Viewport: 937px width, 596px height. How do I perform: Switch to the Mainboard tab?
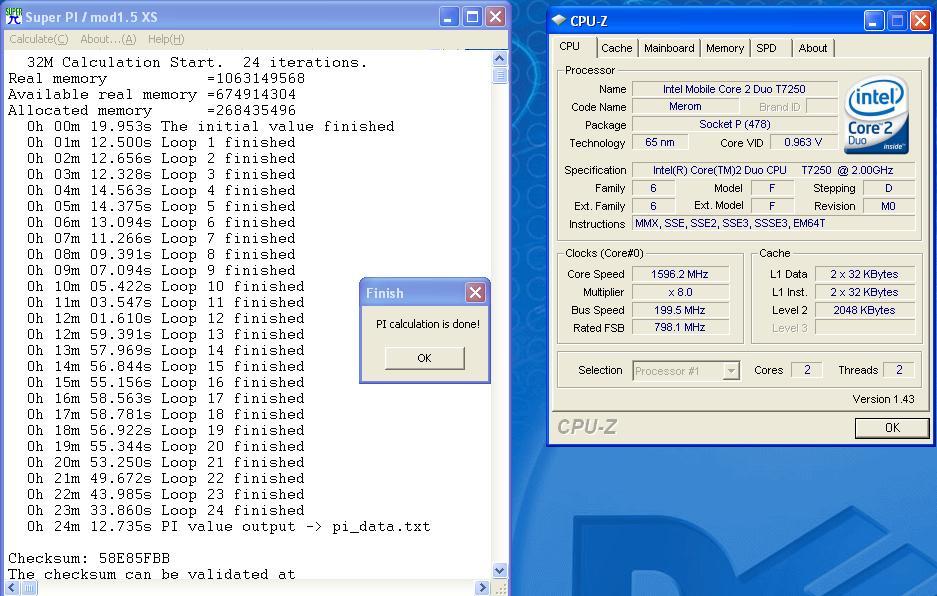pyautogui.click(x=669, y=48)
